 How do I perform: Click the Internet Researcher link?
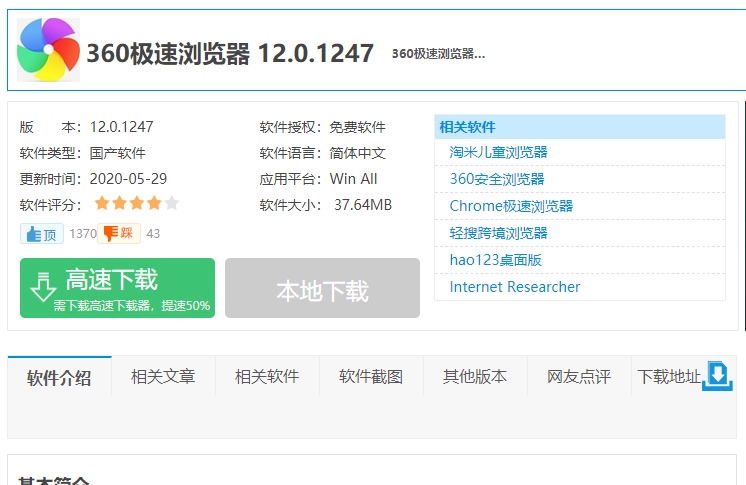coord(514,287)
